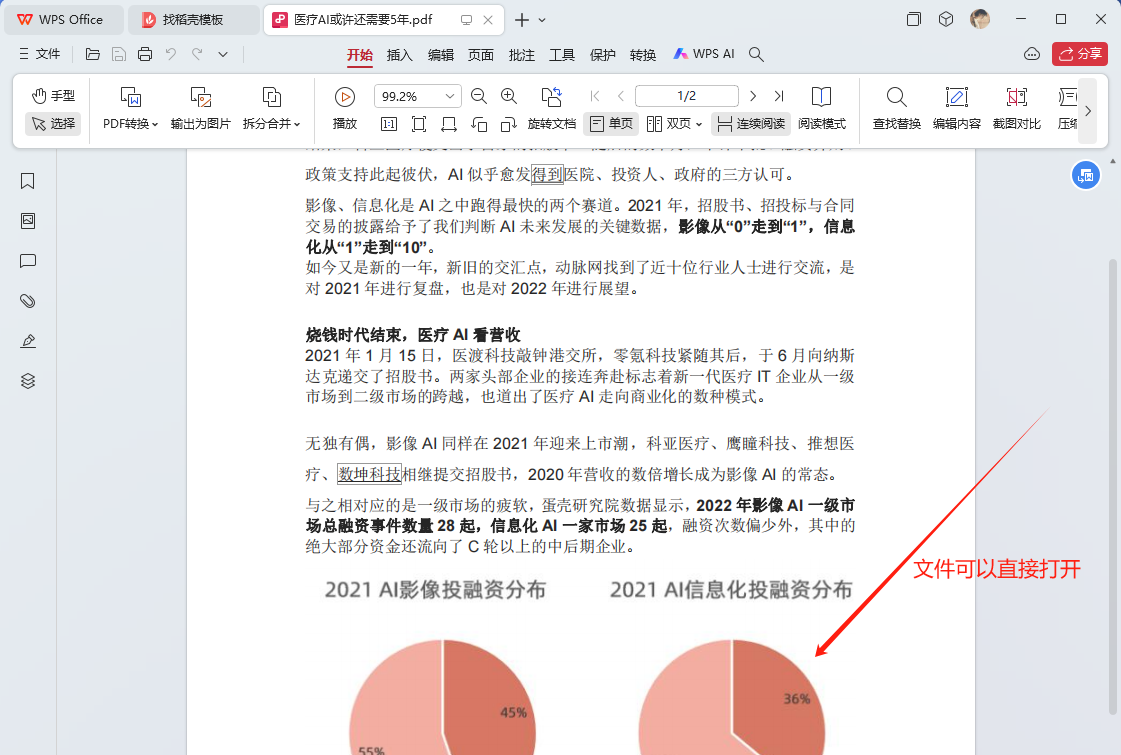Open PDF转换 conversion dropdown

(130, 109)
